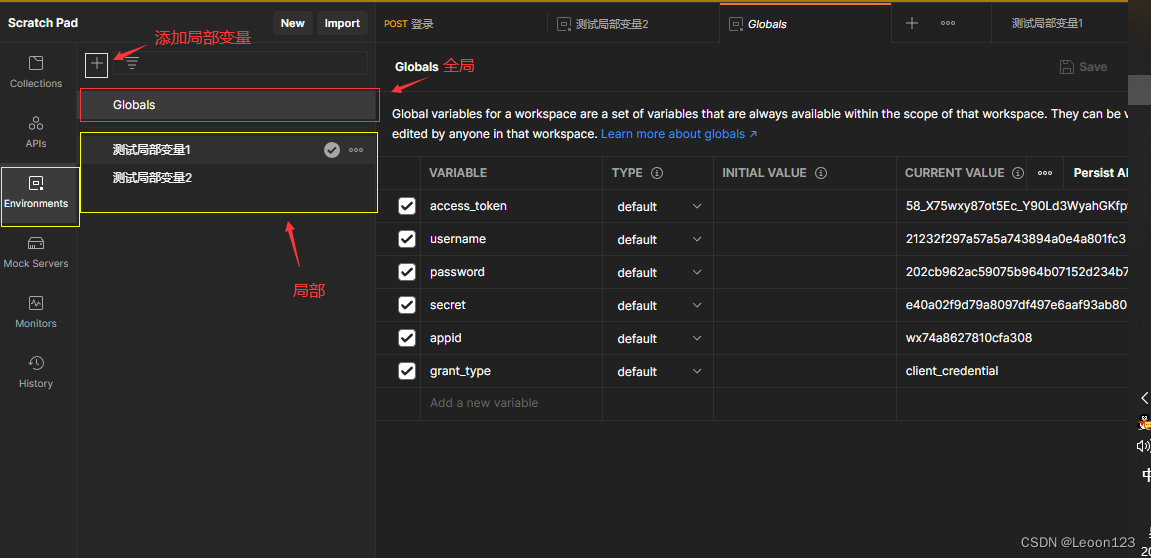This screenshot has height=558, width=1151.
Task: Uncheck the secret variable checkbox
Action: pos(407,305)
